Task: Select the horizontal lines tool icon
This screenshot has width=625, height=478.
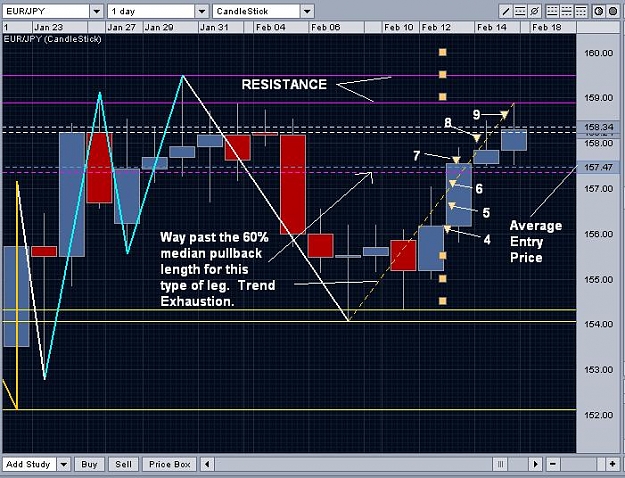Action: pyautogui.click(x=520, y=11)
